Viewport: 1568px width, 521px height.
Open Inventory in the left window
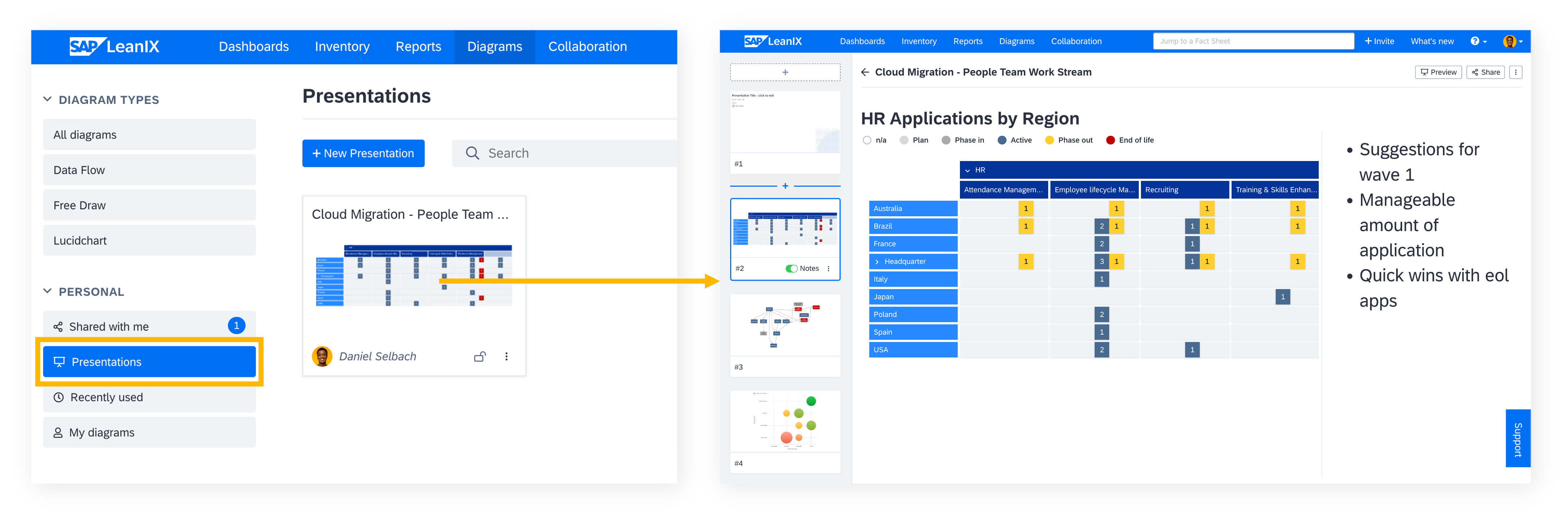[x=342, y=47]
